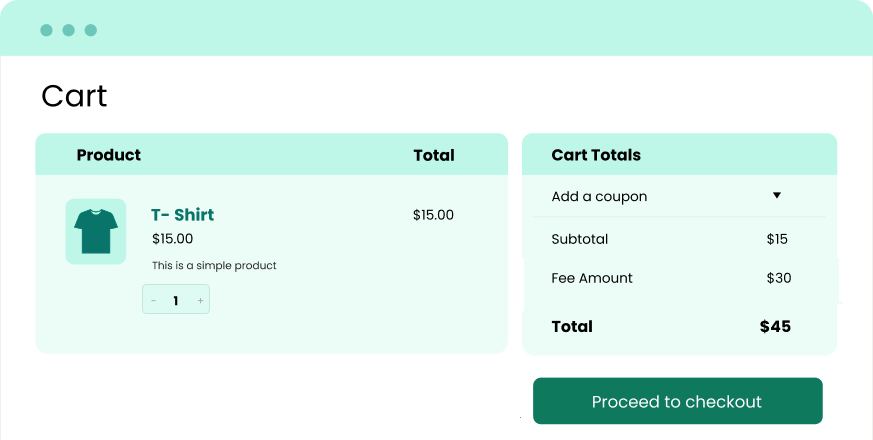The height and width of the screenshot is (440, 873).
Task: Click the quantity input field
Action: point(176,300)
